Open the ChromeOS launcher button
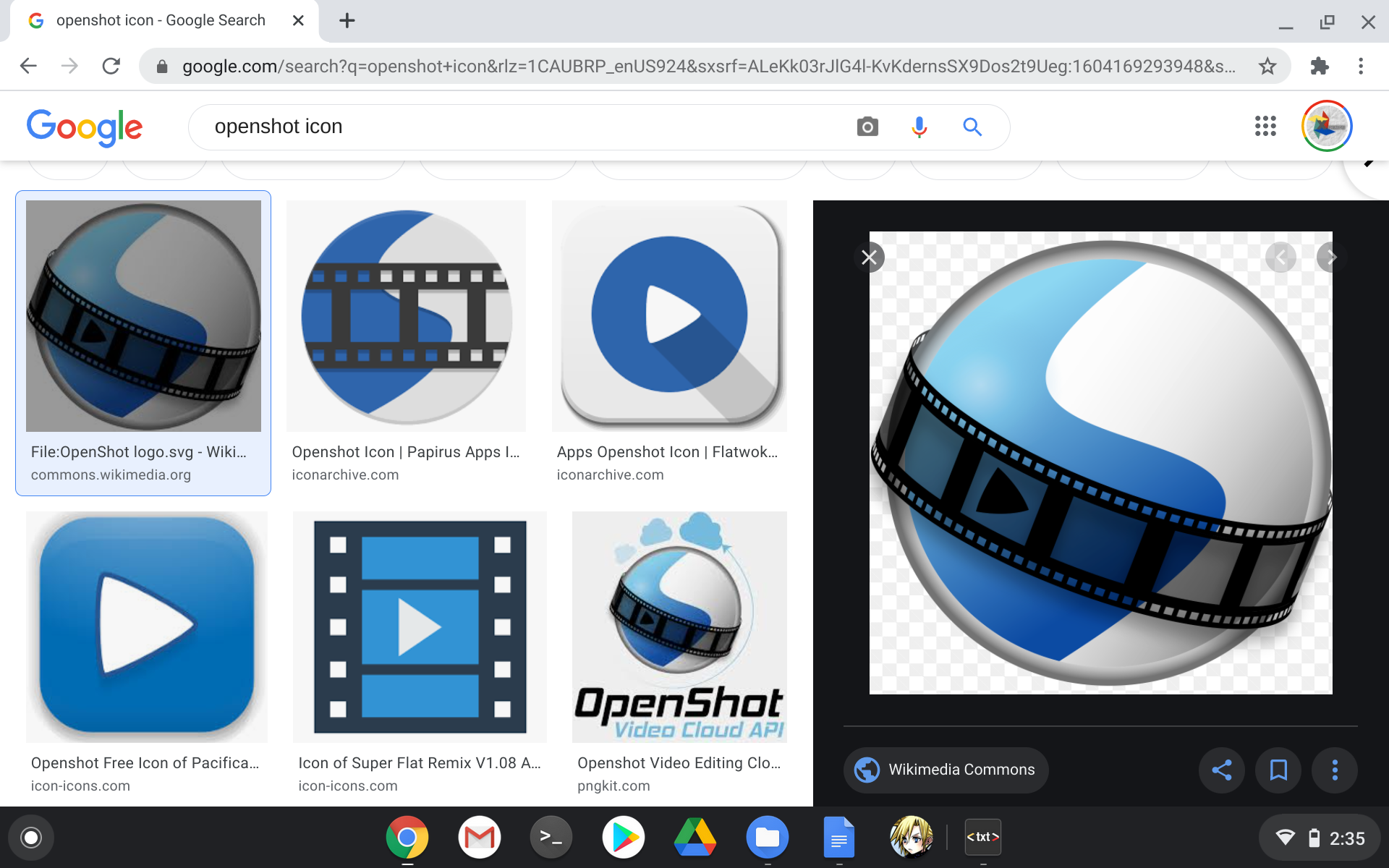This screenshot has height=868, width=1389. (30, 838)
